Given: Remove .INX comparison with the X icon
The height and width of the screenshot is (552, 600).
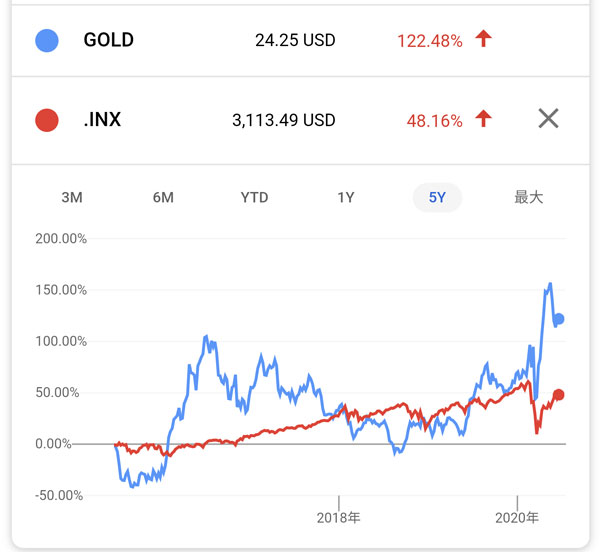Looking at the screenshot, I should click(x=548, y=119).
